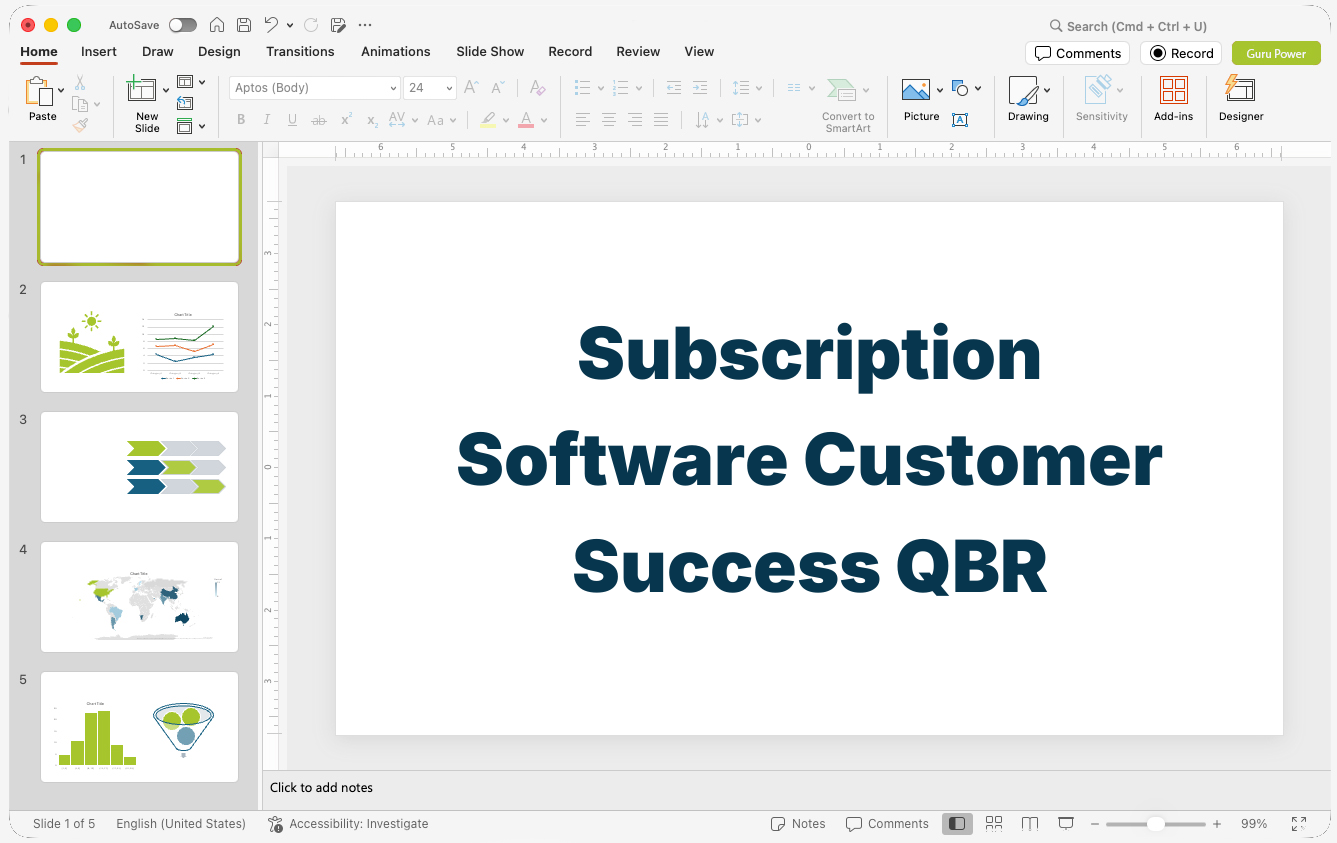This screenshot has width=1337, height=843.
Task: Toggle Subscript formatting
Action: [372, 120]
